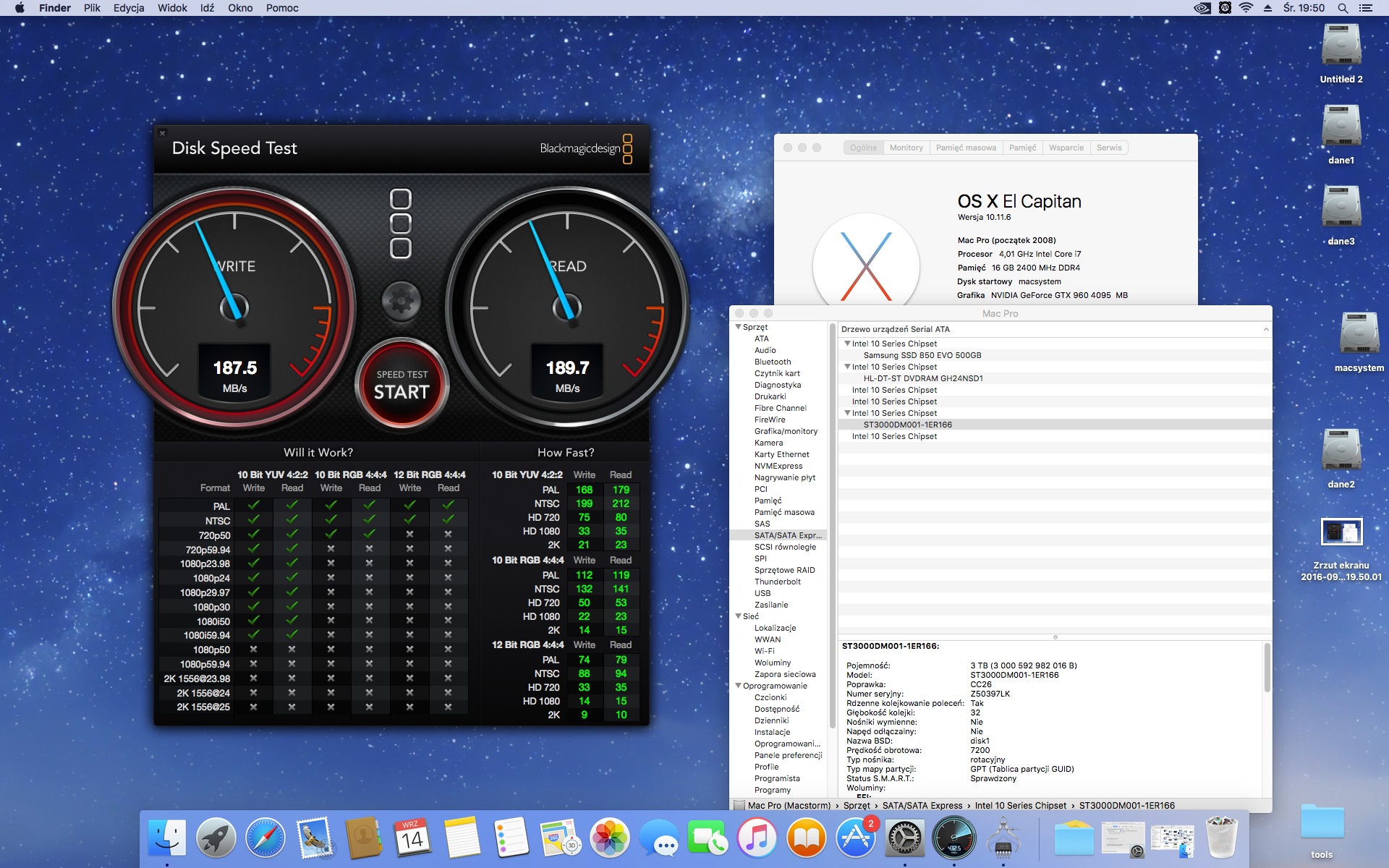Click the Spotlight search icon

click(1343, 8)
